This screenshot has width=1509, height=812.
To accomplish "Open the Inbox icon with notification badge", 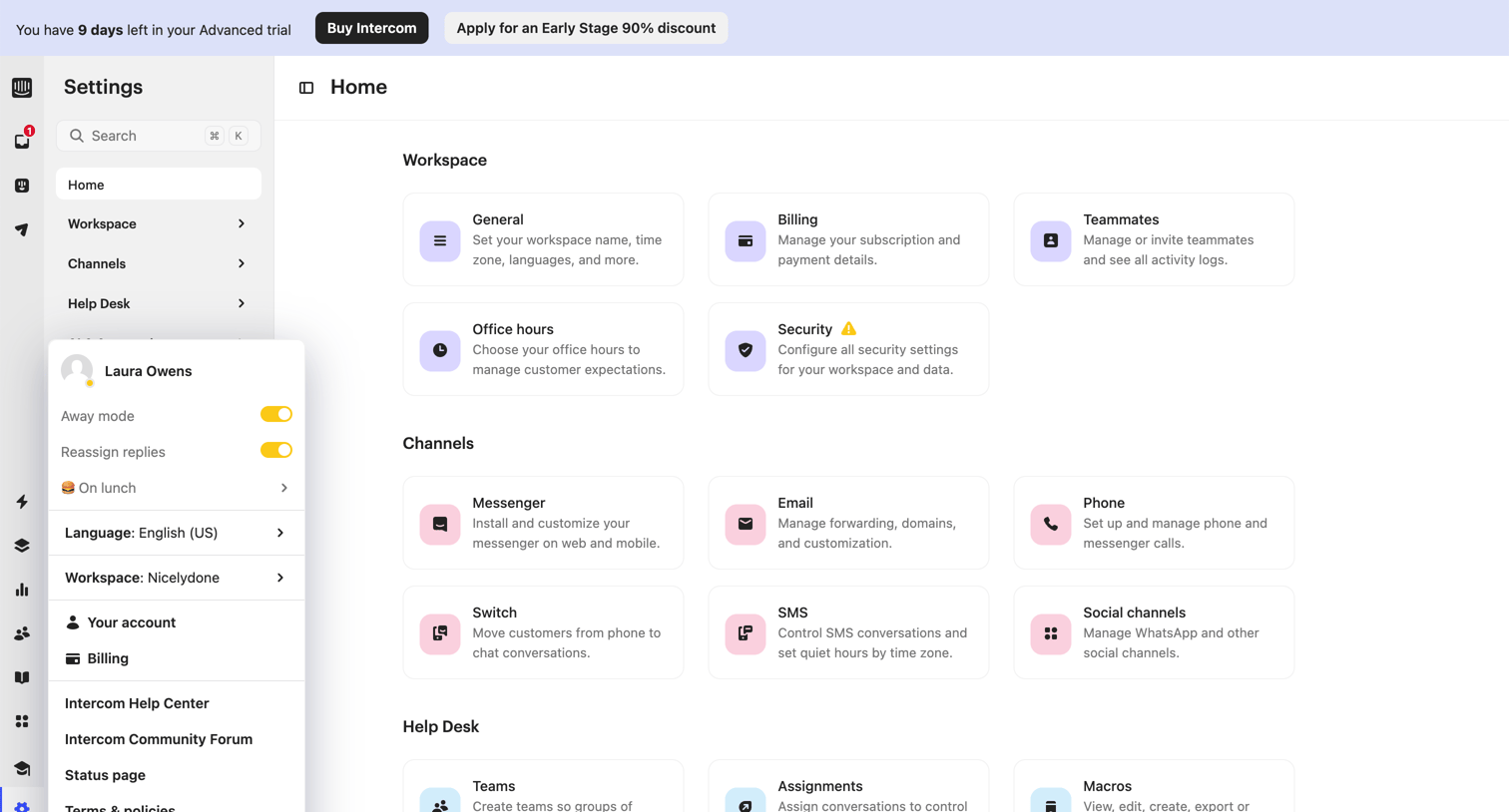I will [x=23, y=140].
